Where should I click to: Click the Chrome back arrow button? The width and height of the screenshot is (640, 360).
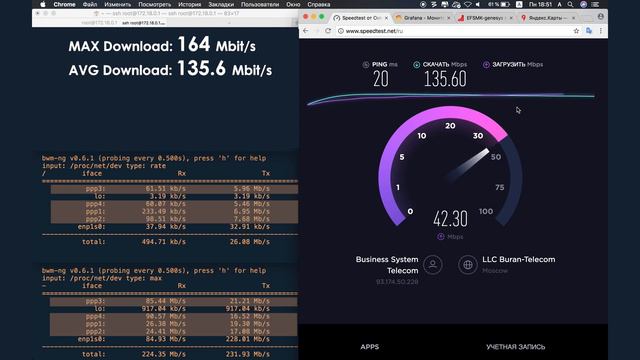(306, 31)
